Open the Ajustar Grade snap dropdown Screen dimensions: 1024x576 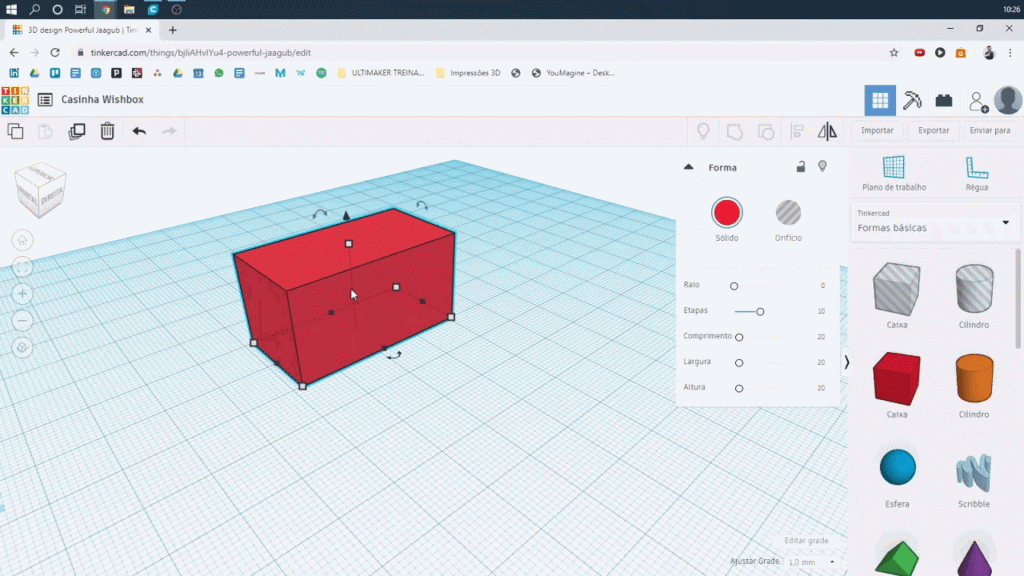(811, 562)
